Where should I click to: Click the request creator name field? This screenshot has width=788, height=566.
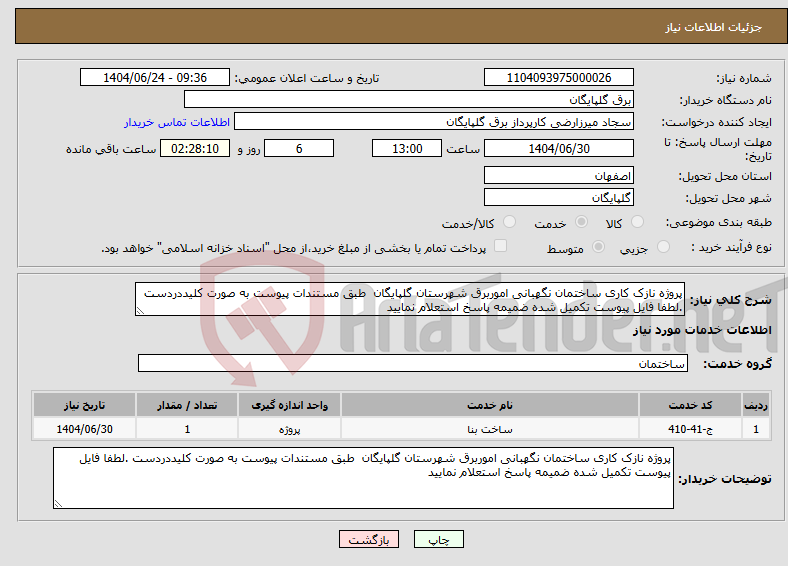[x=434, y=122]
